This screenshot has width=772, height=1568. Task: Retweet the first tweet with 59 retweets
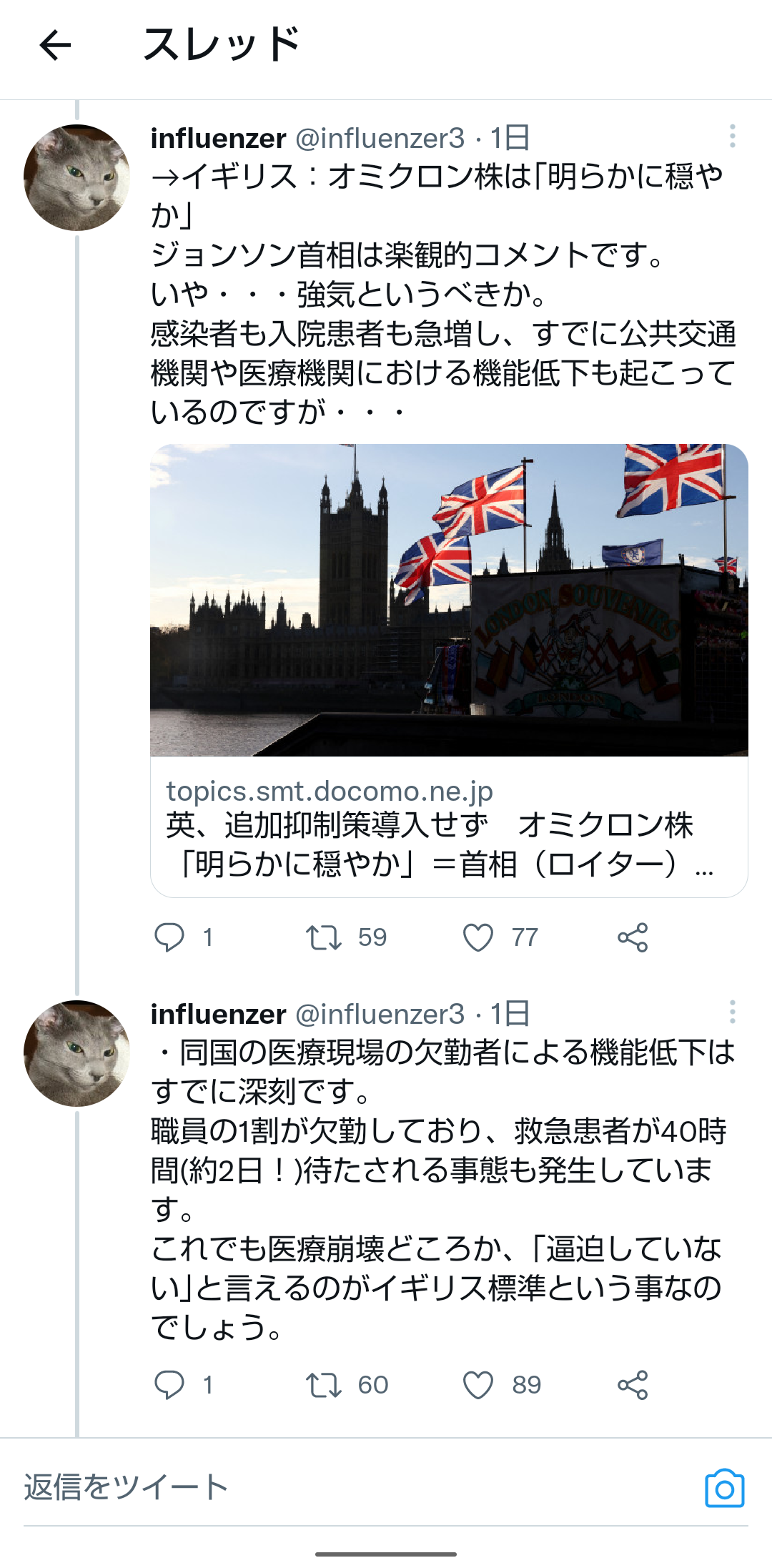pyautogui.click(x=324, y=937)
